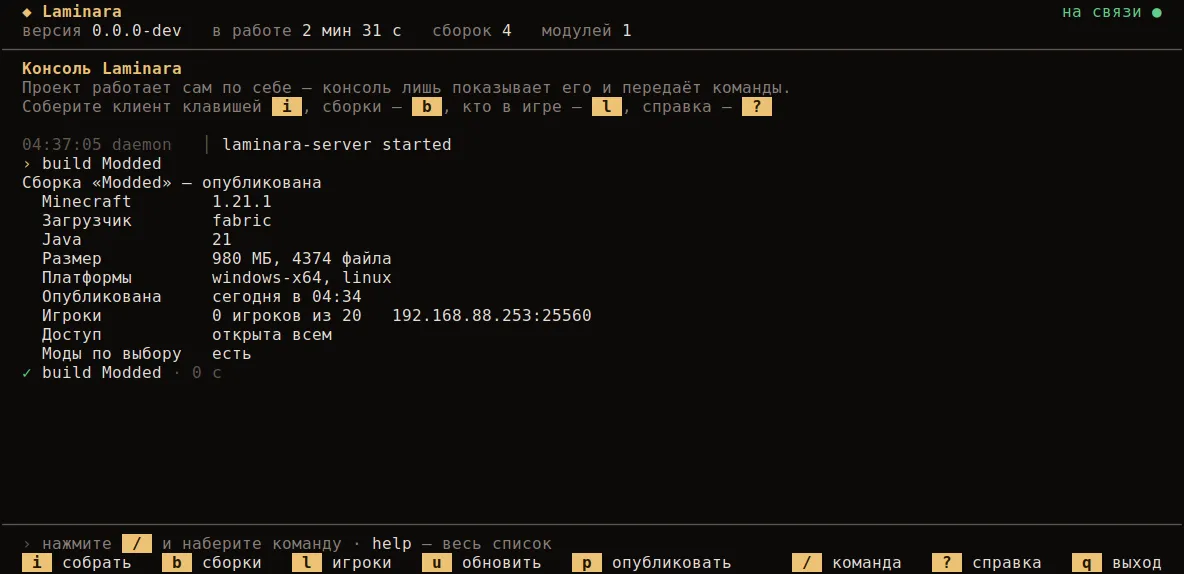Click size value '980 МБ, 4374 файла'

[301, 258]
